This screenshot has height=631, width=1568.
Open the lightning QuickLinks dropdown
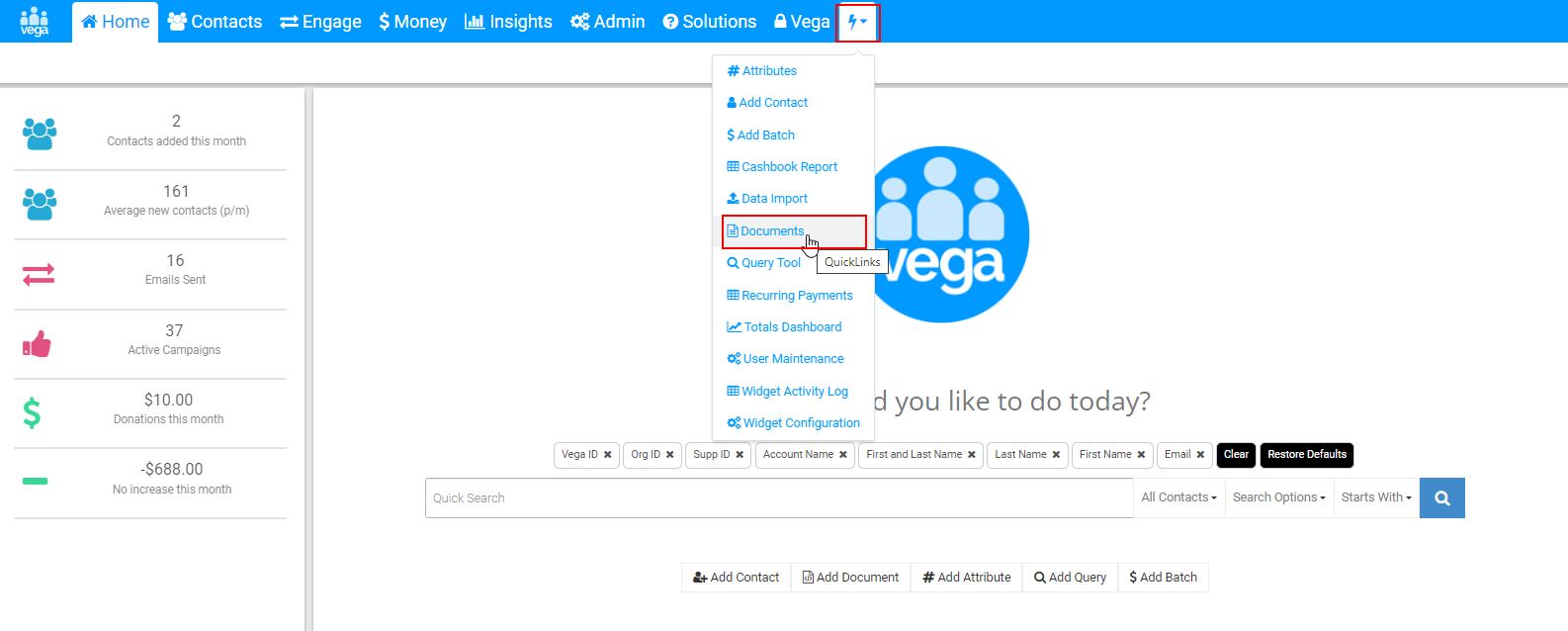[858, 22]
